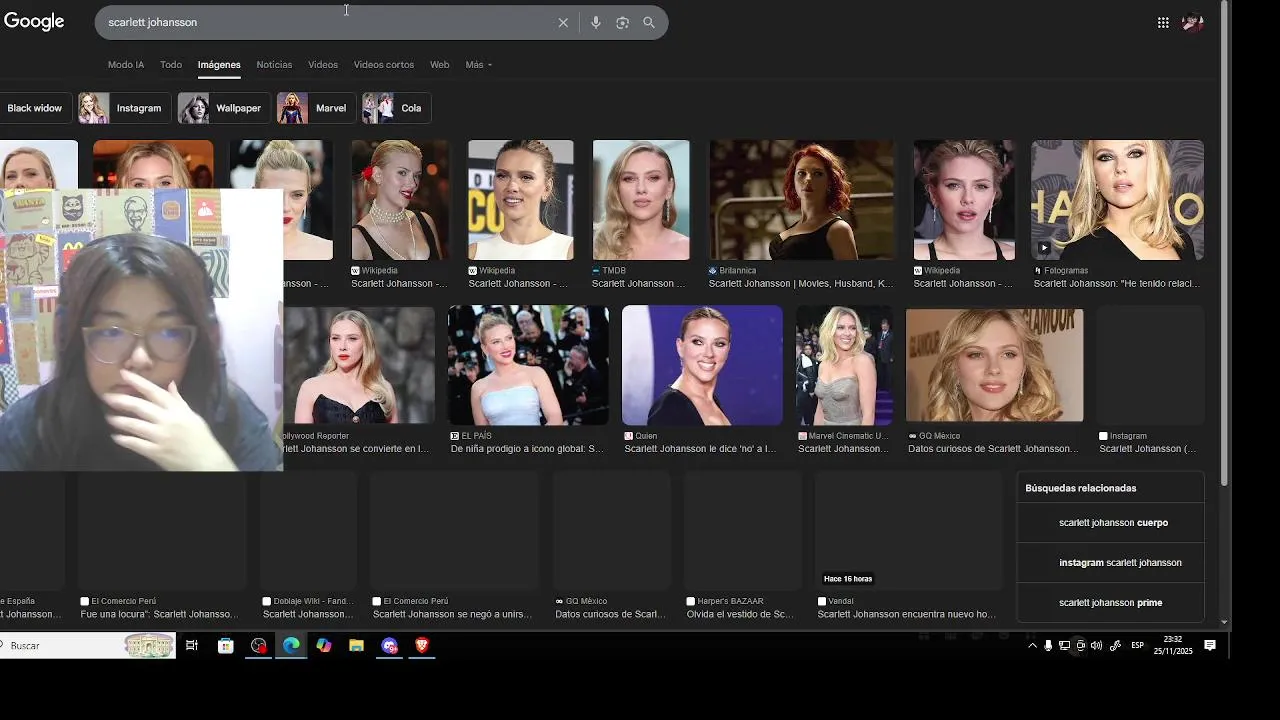Select the Imágenes tab

pyautogui.click(x=219, y=65)
